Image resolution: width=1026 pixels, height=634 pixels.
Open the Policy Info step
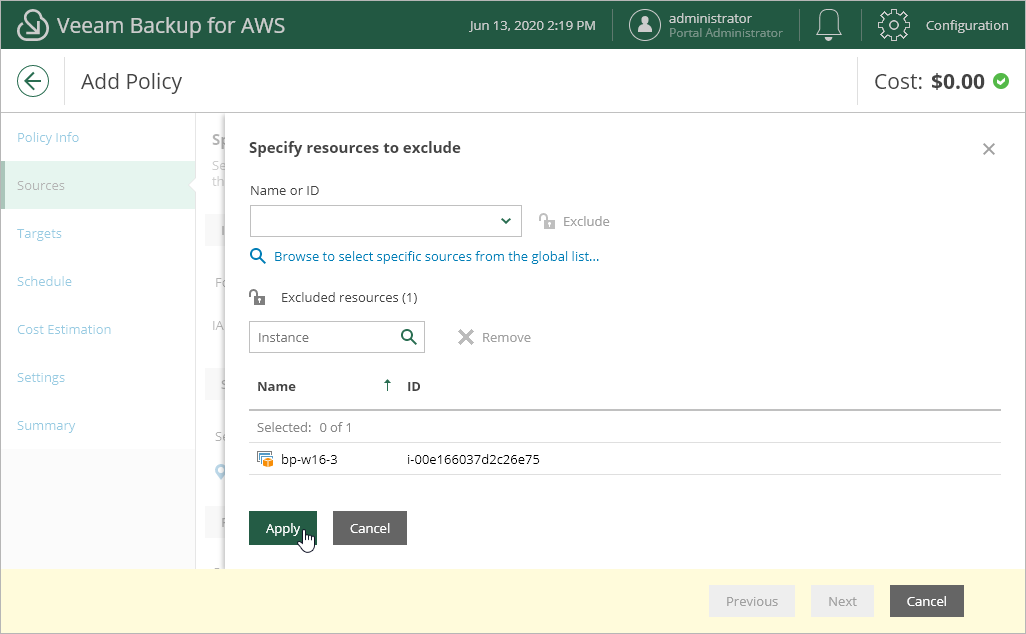coord(48,137)
